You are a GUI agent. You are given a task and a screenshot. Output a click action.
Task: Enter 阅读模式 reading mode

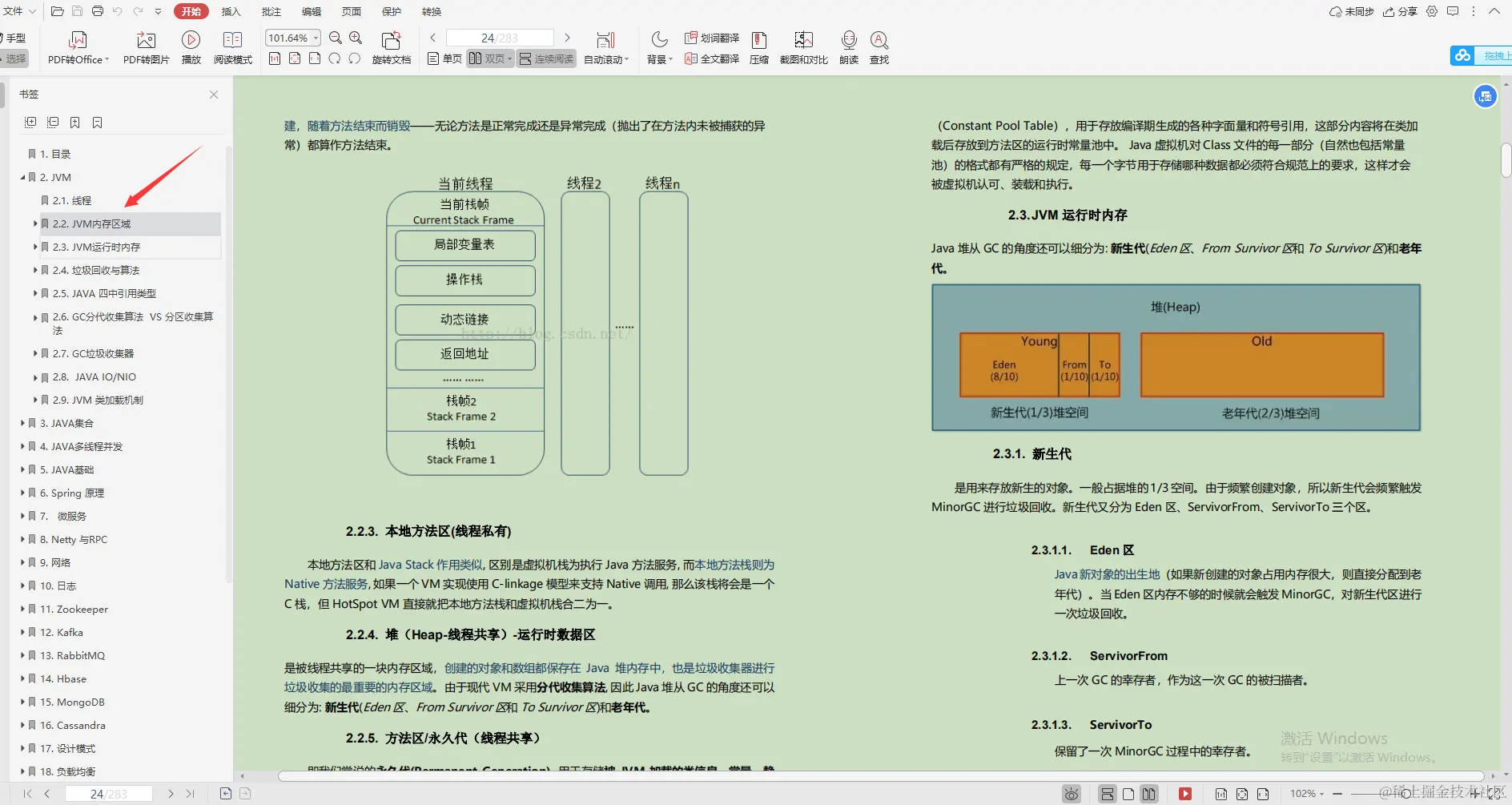click(233, 46)
